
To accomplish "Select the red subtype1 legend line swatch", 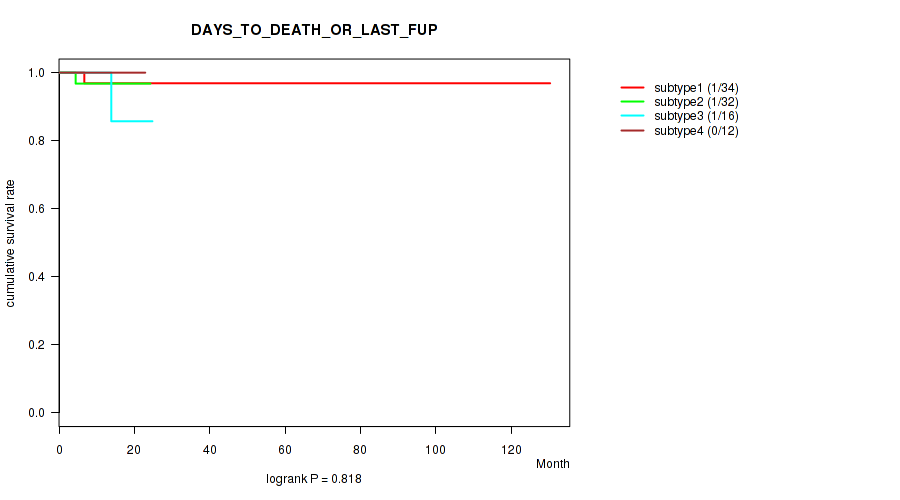I will pyautogui.click(x=632, y=88).
